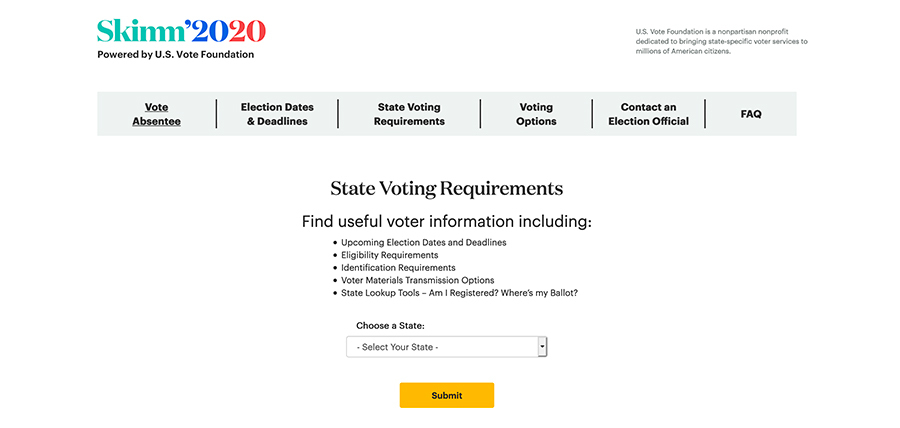Click Find useful voter information subheading
Screen dimensions: 900x428
447,222
